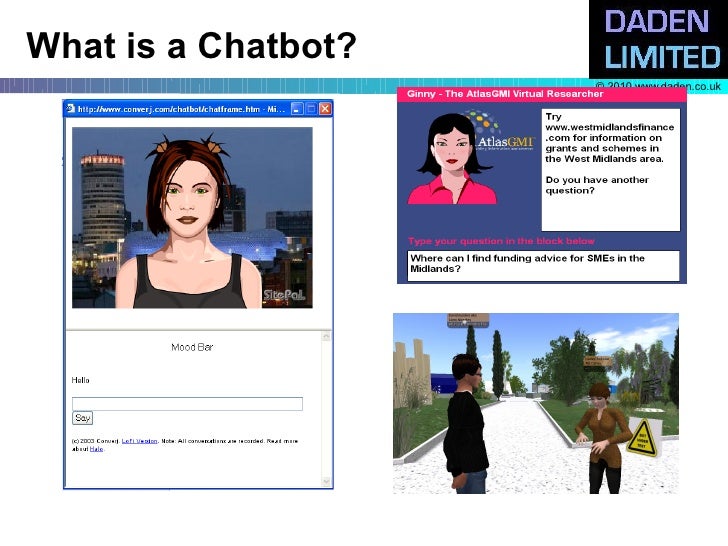Image resolution: width=728 pixels, height=546 pixels.
Task: Minimize the converj chatbot window
Action: click(297, 109)
